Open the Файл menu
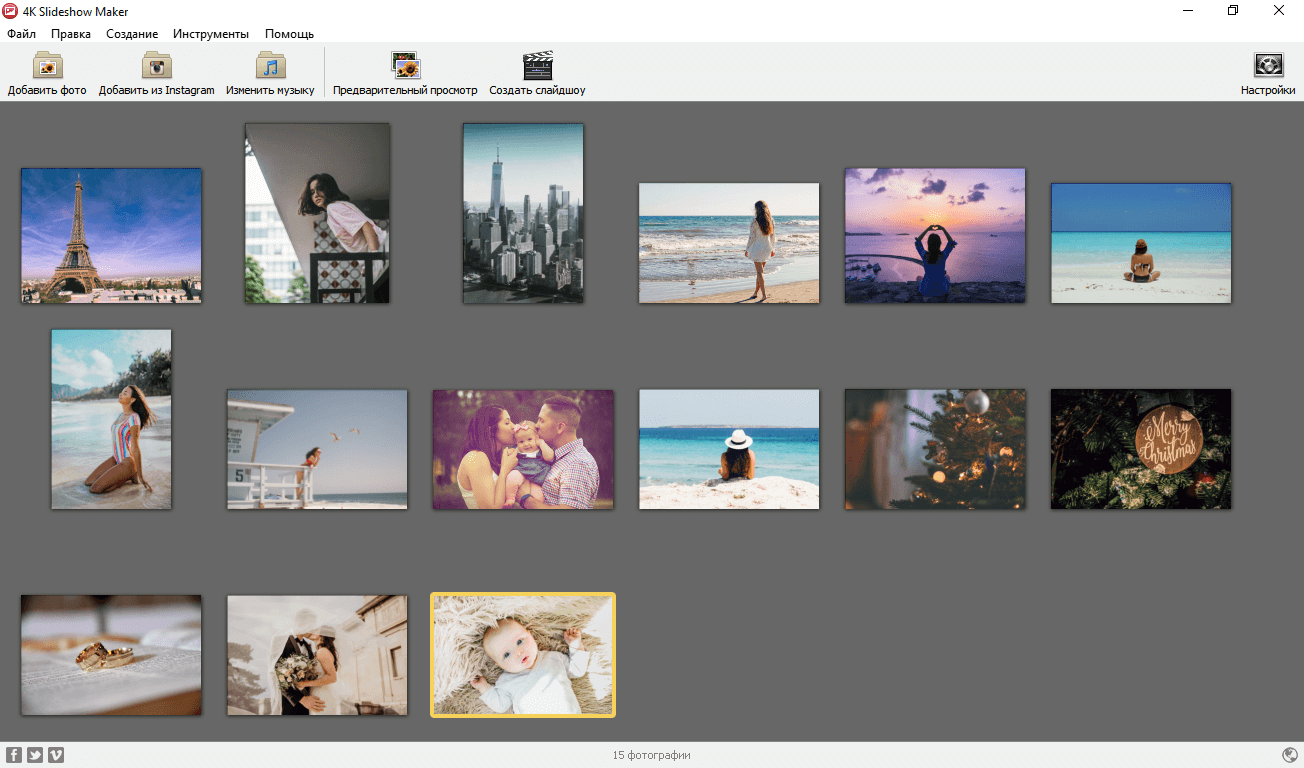The image size is (1304, 768). pos(21,34)
